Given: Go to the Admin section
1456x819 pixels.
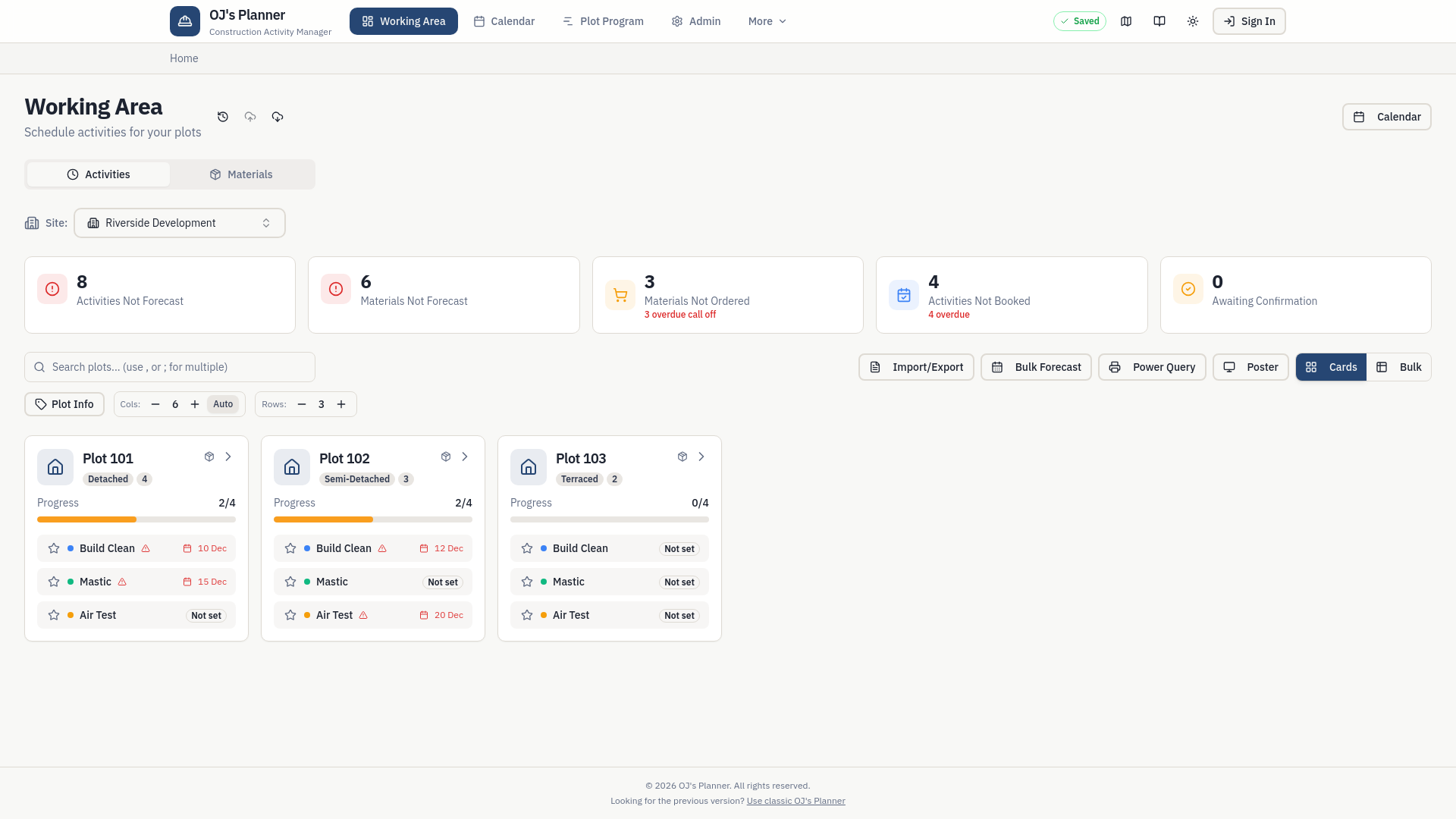Looking at the screenshot, I should coord(696,21).
